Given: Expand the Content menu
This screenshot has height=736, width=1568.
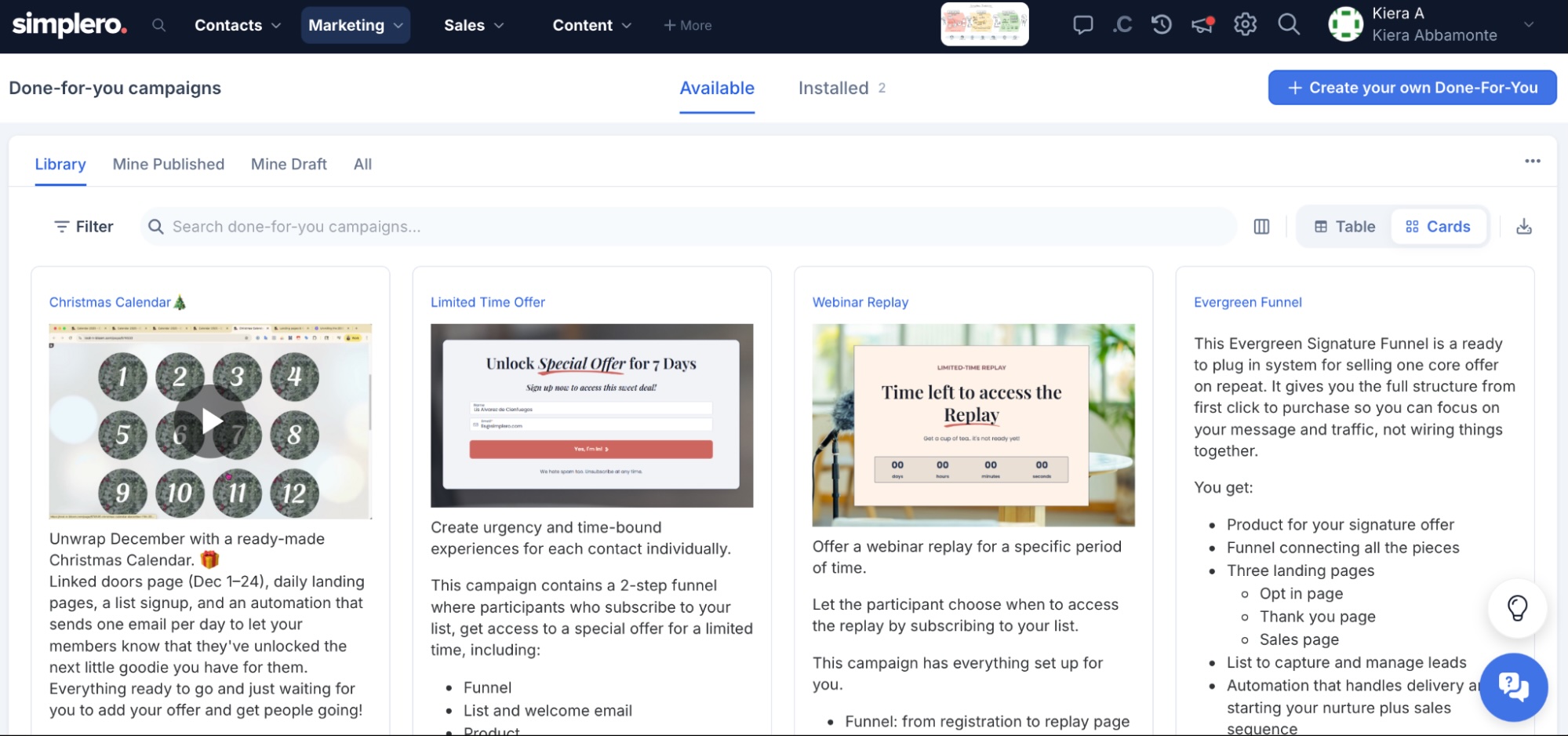Looking at the screenshot, I should click(592, 25).
